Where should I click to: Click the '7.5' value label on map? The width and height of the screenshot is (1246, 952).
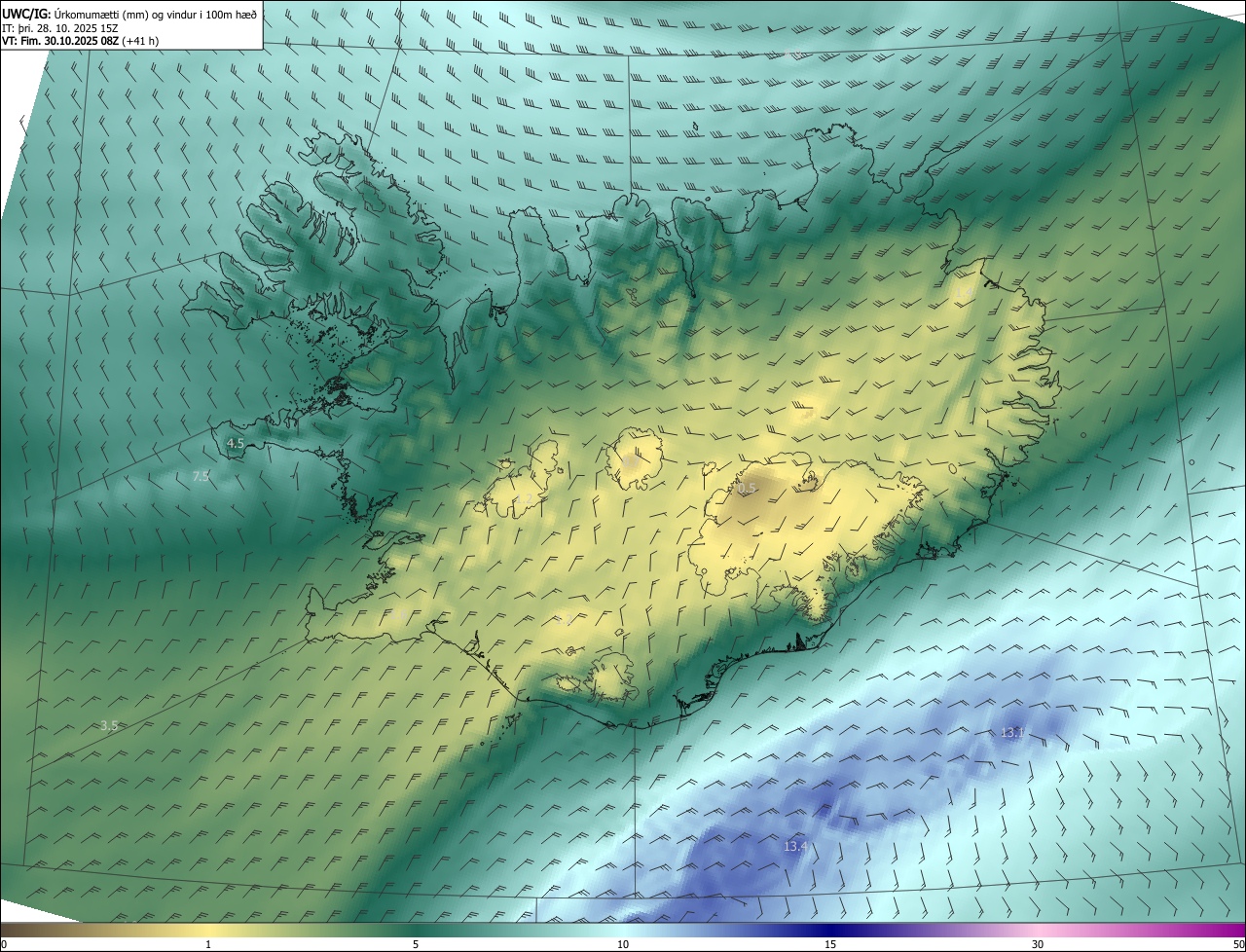201,476
